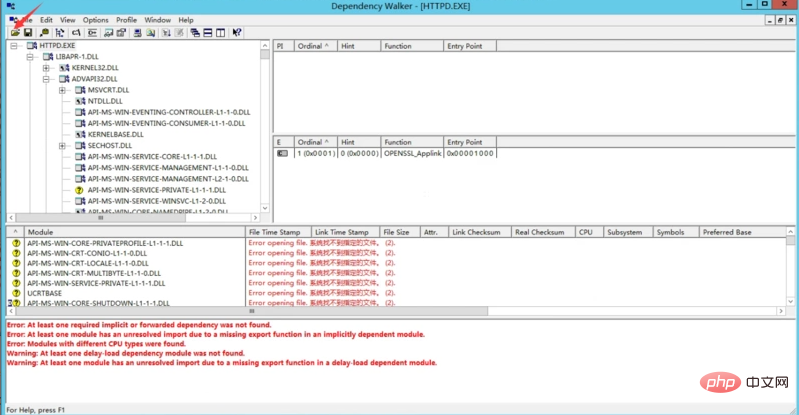Click the module icon beside KERNELBASE.DLL
Image resolution: width=799 pixels, height=415 pixels.
pos(80,135)
